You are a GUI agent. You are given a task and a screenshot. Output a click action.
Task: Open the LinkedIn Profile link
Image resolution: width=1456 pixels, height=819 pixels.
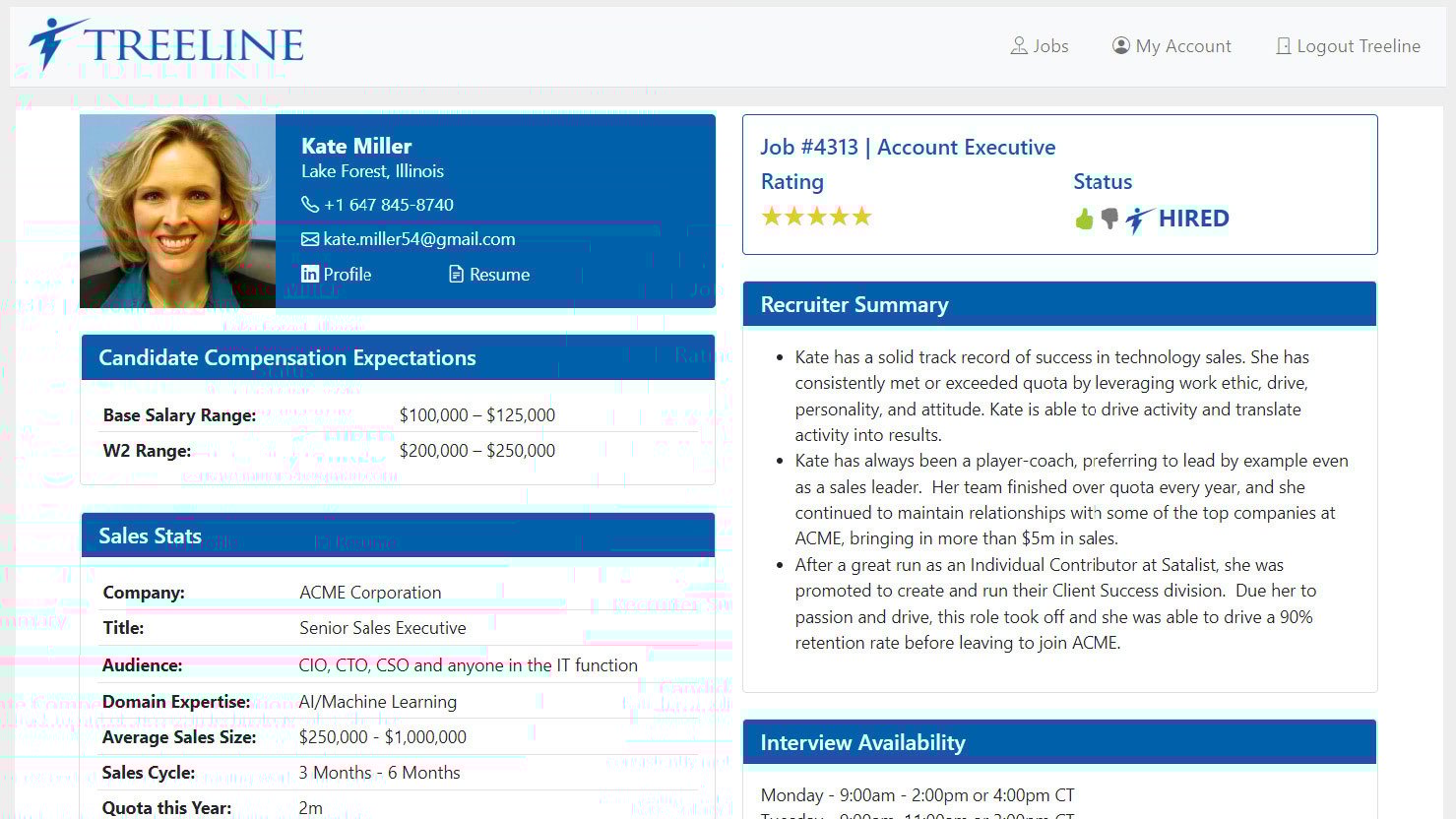tap(348, 275)
